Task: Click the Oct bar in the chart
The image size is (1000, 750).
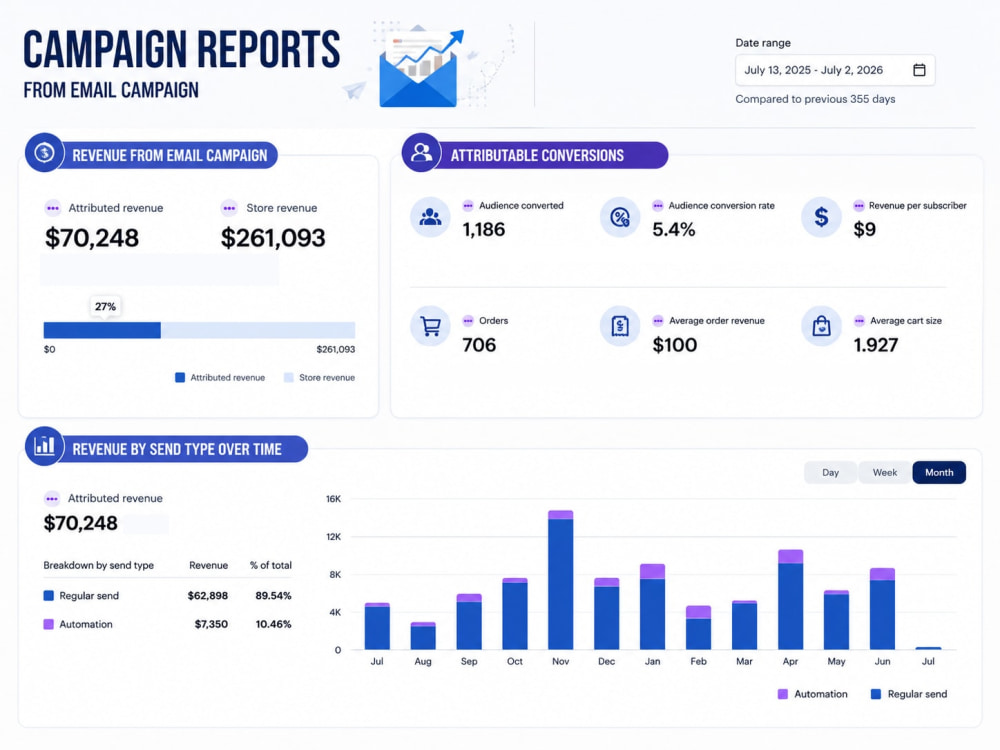Action: [515, 614]
